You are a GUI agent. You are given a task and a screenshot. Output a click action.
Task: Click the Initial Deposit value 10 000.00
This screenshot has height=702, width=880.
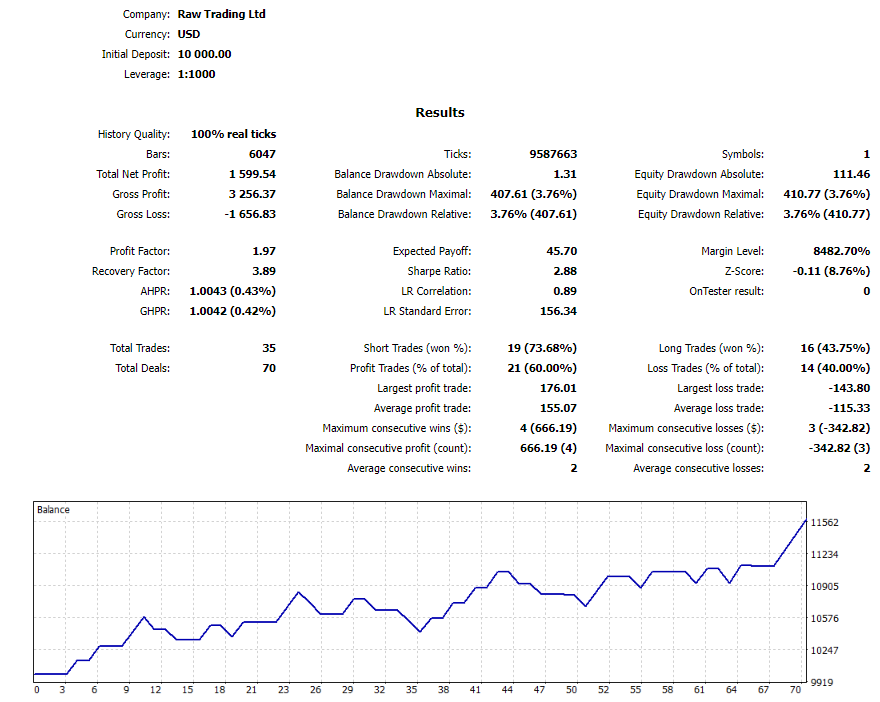(204, 54)
